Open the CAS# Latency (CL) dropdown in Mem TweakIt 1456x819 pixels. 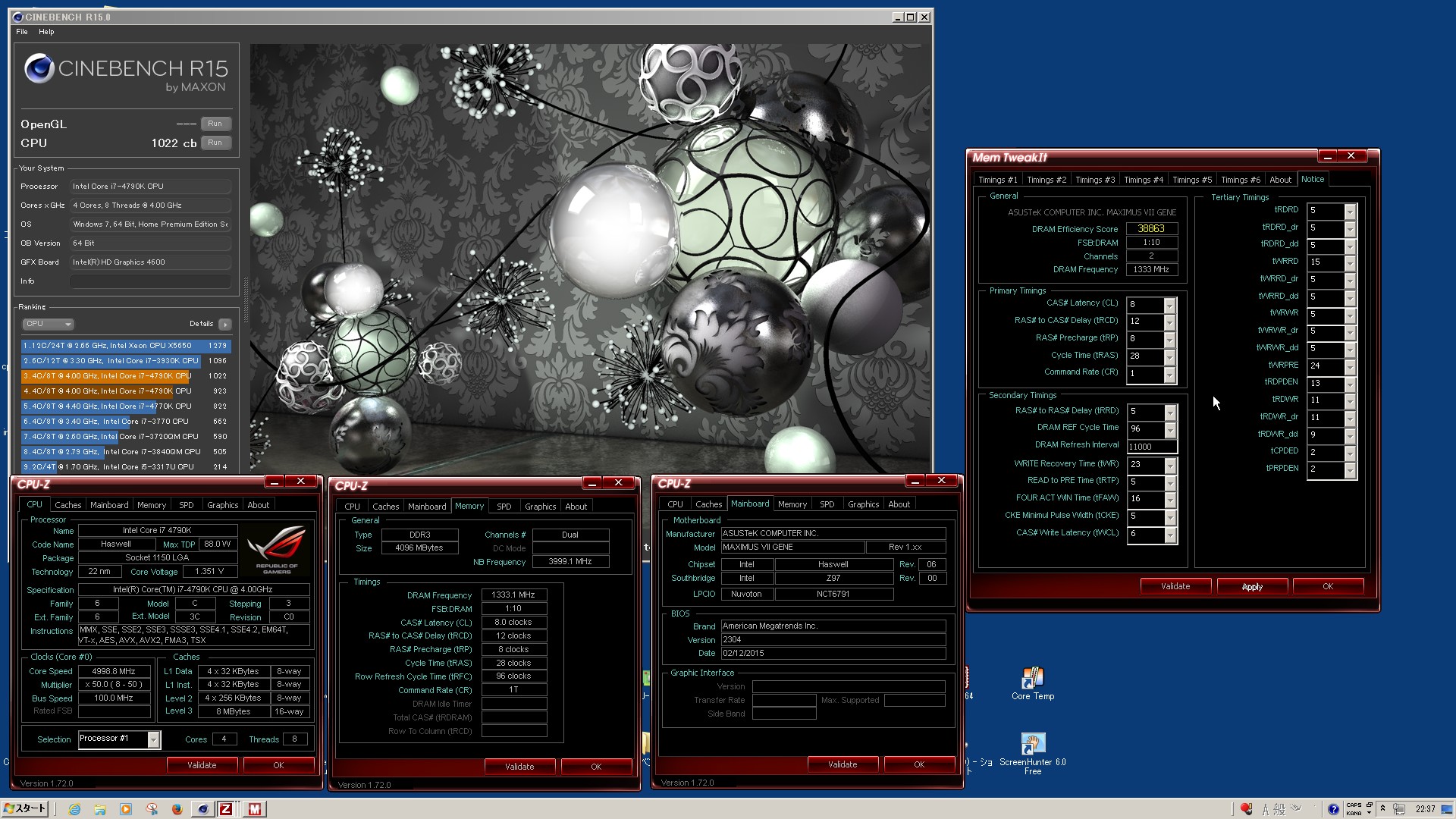(1169, 305)
